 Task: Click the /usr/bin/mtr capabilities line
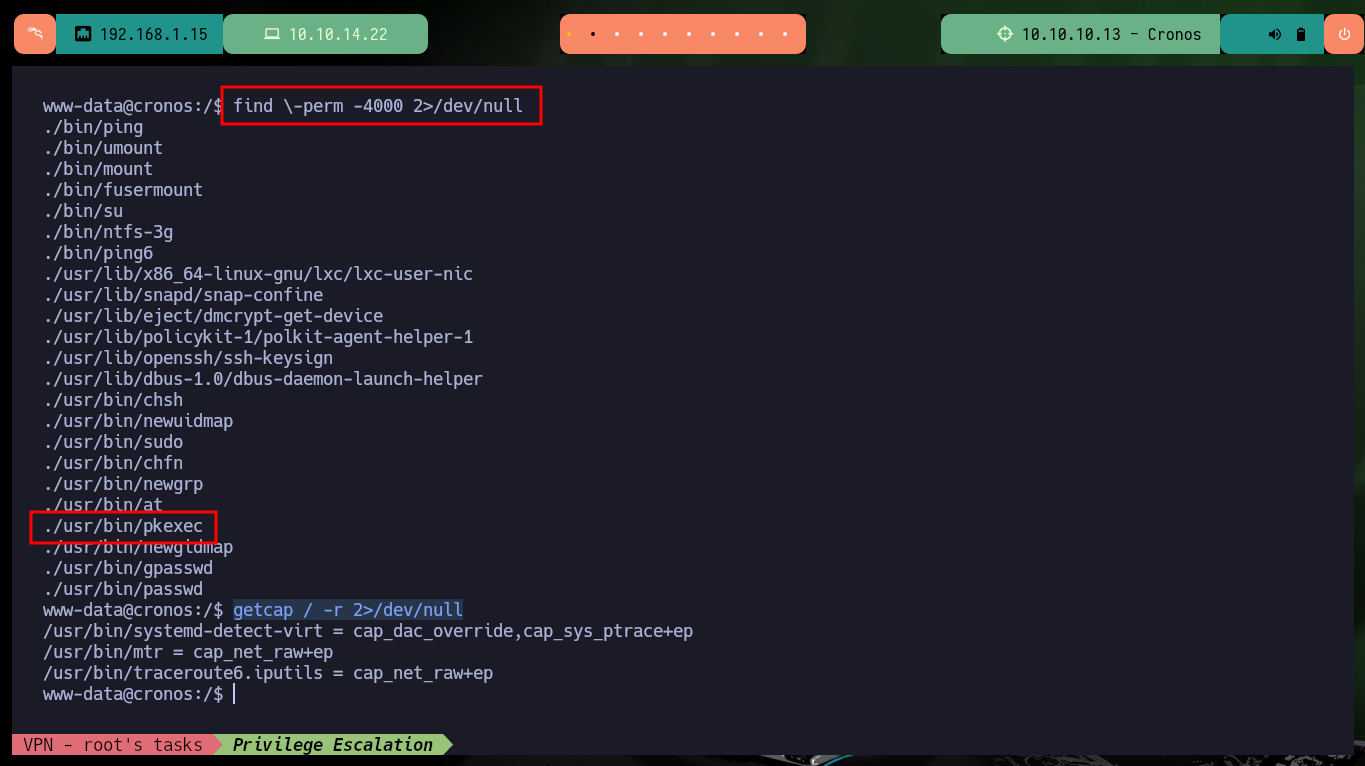(x=188, y=652)
